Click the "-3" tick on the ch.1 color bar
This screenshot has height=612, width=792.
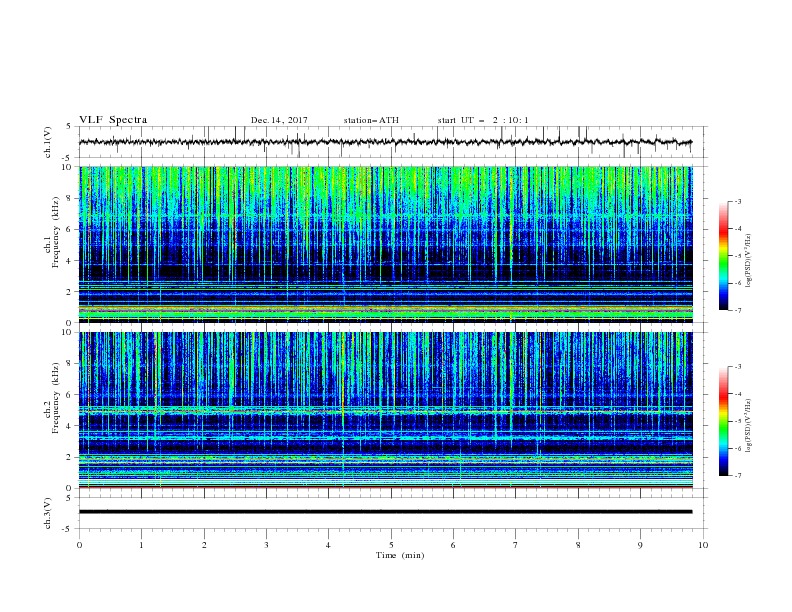737,201
